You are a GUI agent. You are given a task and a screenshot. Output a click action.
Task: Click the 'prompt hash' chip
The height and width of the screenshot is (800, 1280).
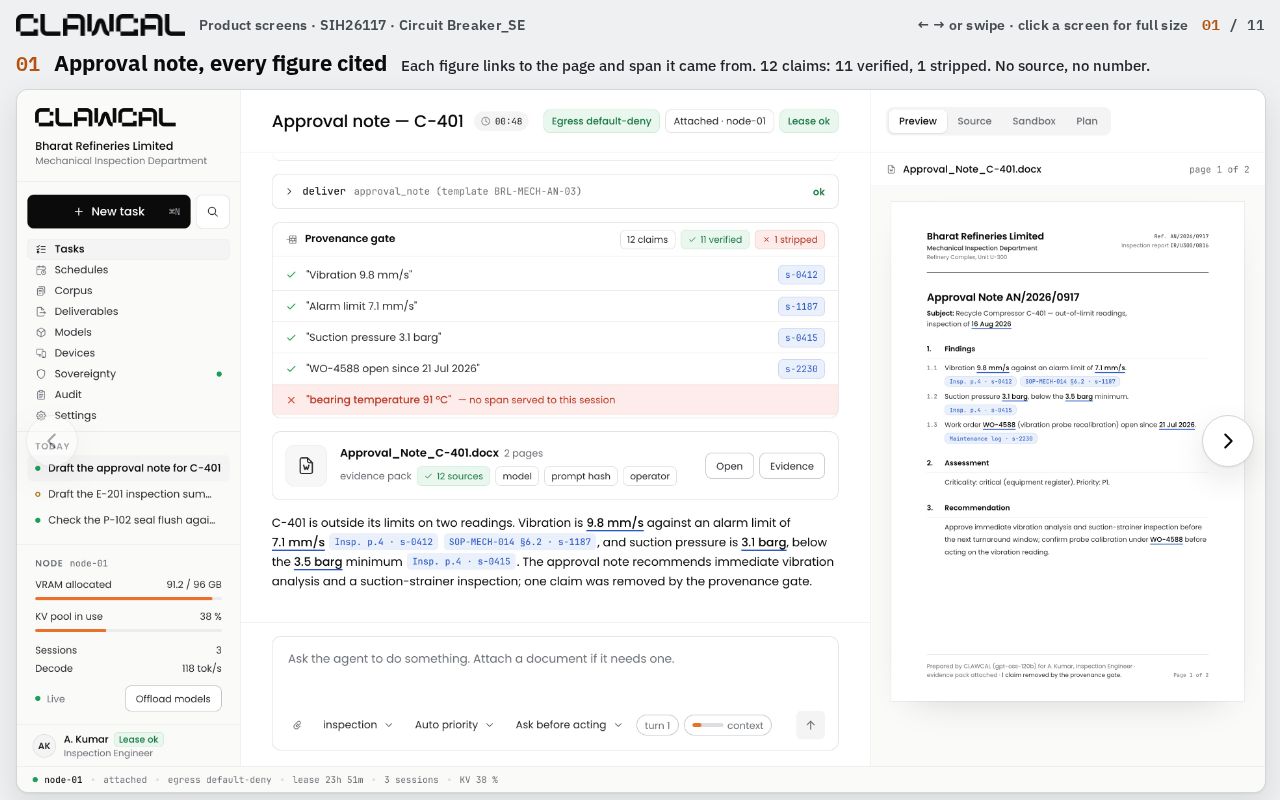(581, 476)
